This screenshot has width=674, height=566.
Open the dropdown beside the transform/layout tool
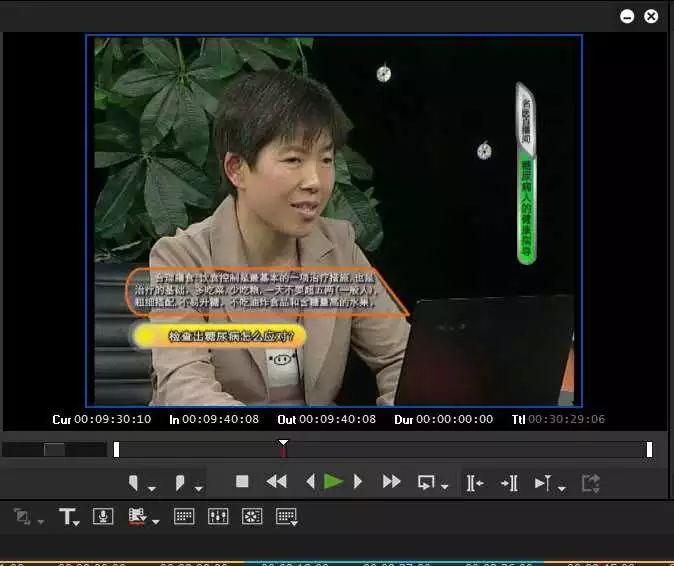click(41, 522)
